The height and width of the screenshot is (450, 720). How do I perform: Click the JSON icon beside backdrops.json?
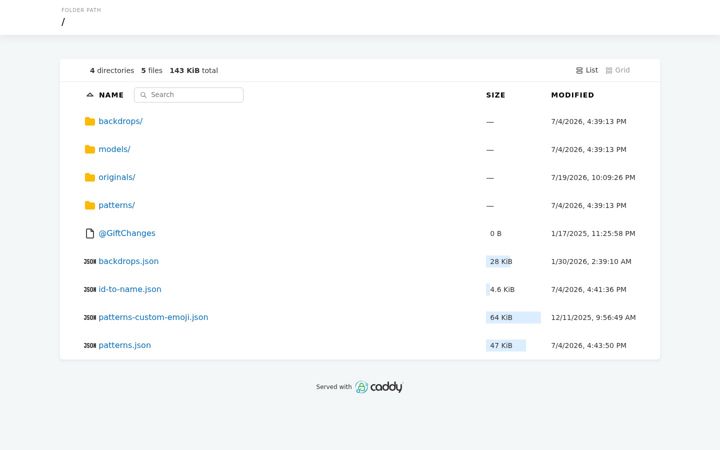coord(90,261)
